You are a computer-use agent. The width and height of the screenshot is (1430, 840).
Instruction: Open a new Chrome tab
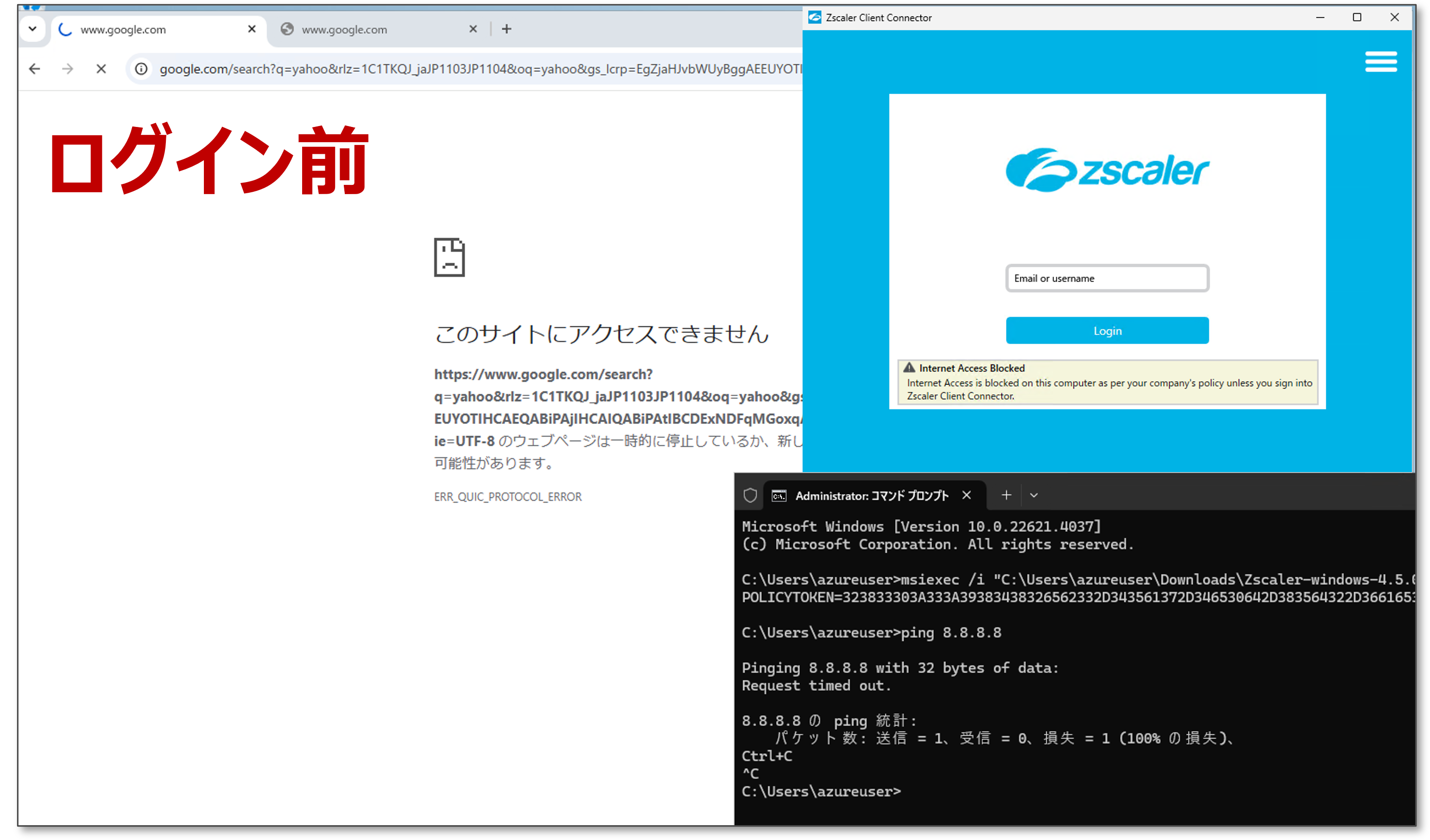507,29
